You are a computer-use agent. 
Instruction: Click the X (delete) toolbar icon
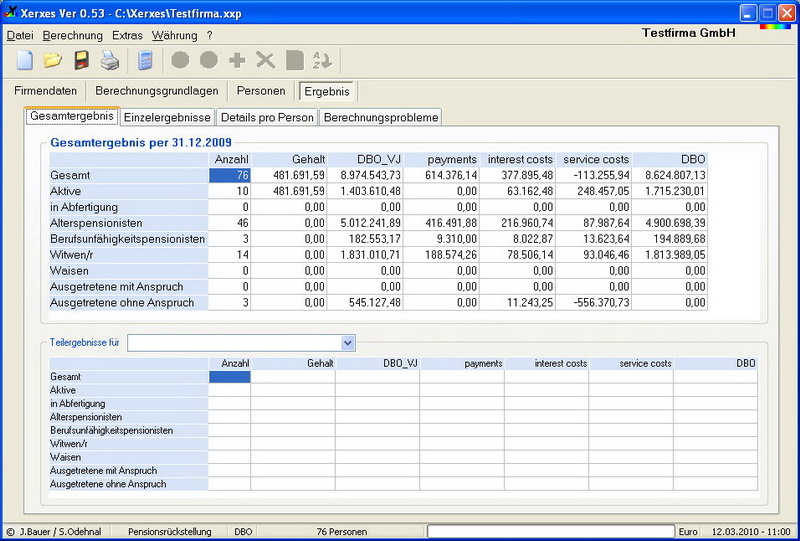[265, 61]
